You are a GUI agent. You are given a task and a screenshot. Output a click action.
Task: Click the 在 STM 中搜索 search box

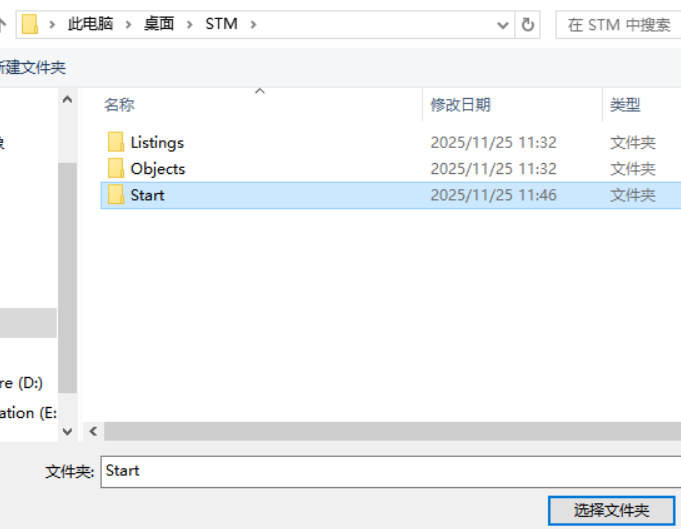(x=618, y=25)
